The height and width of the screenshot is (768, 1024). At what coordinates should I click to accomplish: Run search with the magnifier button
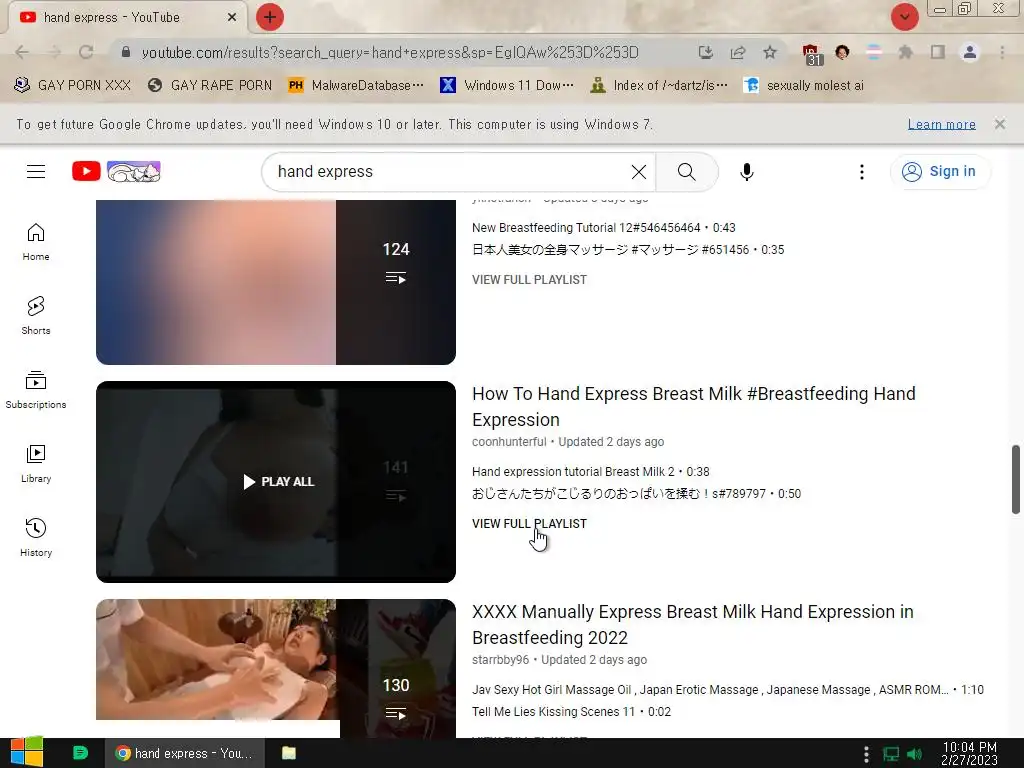[x=686, y=172]
